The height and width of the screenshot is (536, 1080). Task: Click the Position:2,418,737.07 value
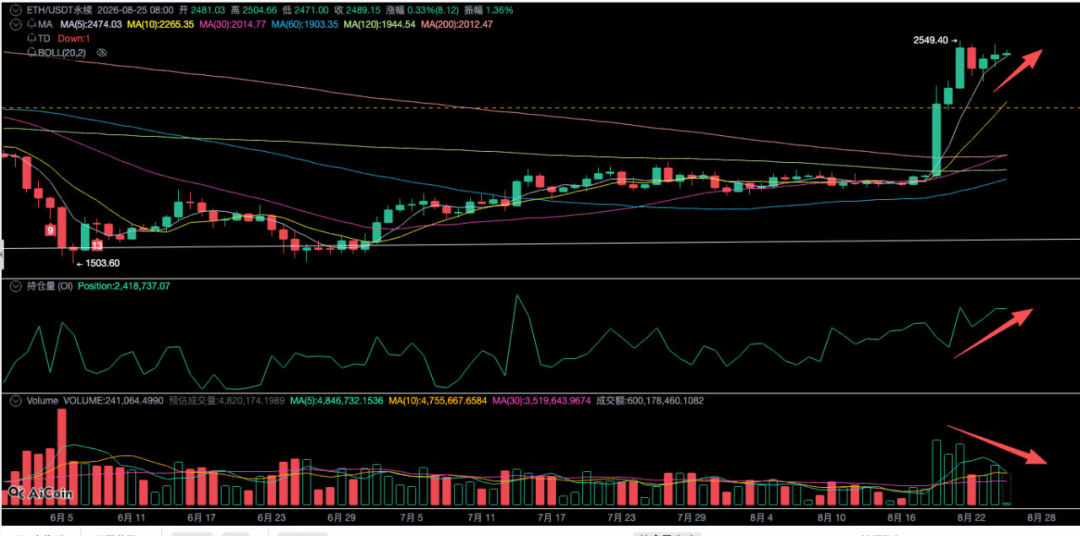123,285
